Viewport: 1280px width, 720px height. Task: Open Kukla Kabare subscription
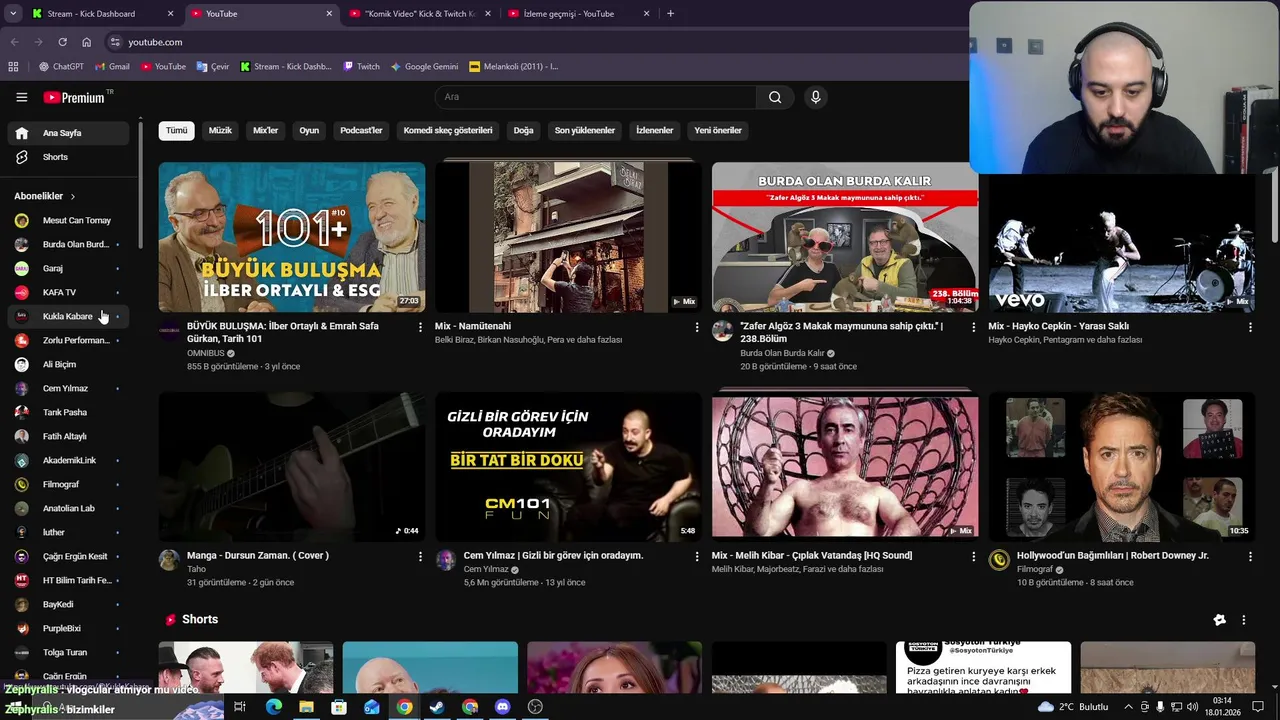69,316
